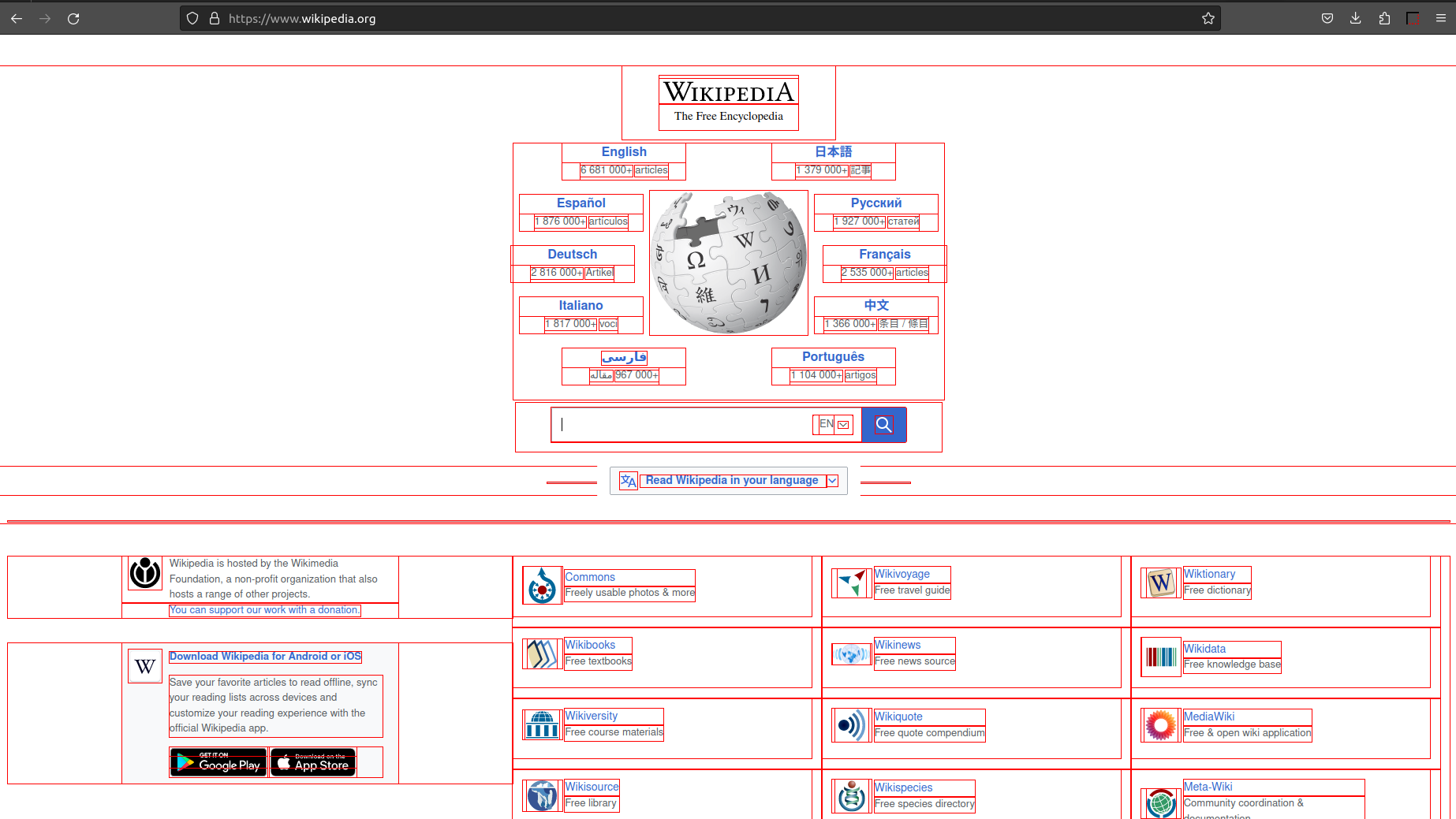This screenshot has width=1456, height=819.
Task: Click the Wikidata barcode icon
Action: [x=1161, y=657]
